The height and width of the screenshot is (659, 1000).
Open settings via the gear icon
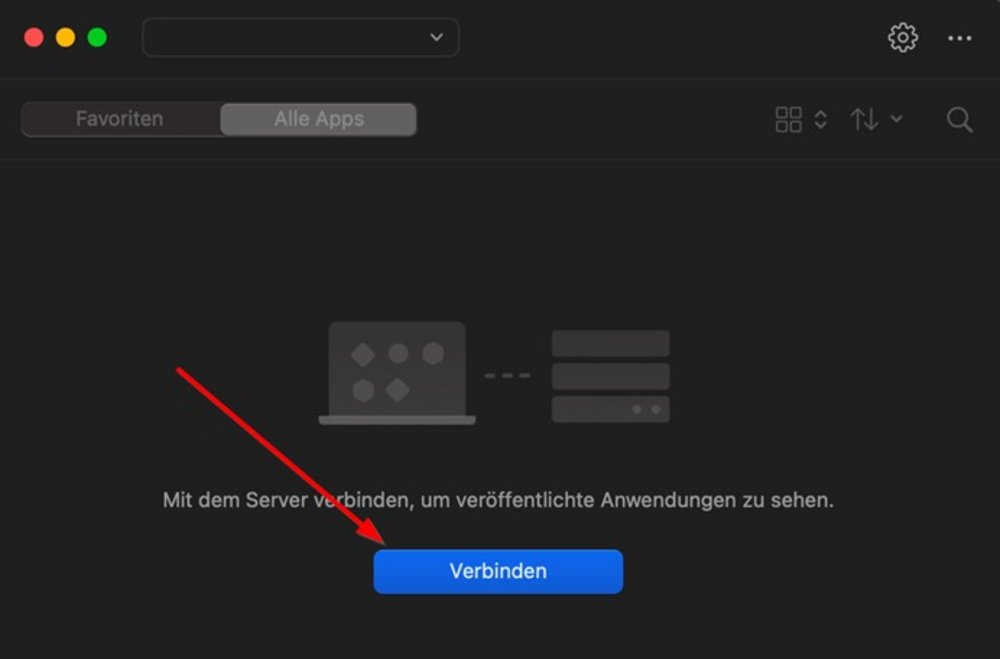pos(903,38)
